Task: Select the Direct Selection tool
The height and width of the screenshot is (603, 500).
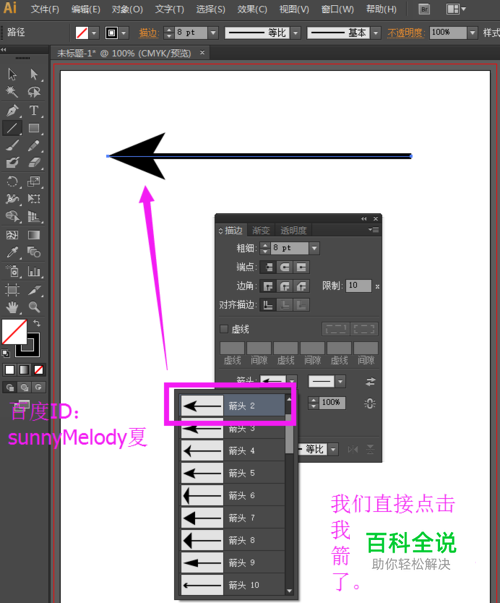Action: pos(34,74)
